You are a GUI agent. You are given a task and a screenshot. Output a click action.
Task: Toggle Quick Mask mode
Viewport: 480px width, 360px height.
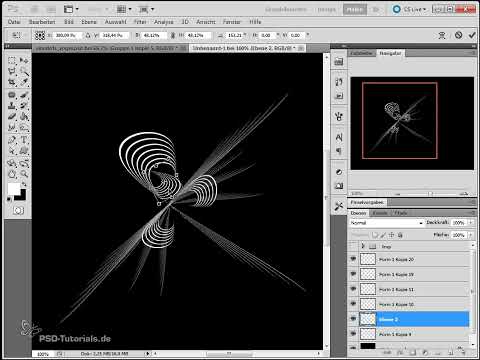(18, 210)
